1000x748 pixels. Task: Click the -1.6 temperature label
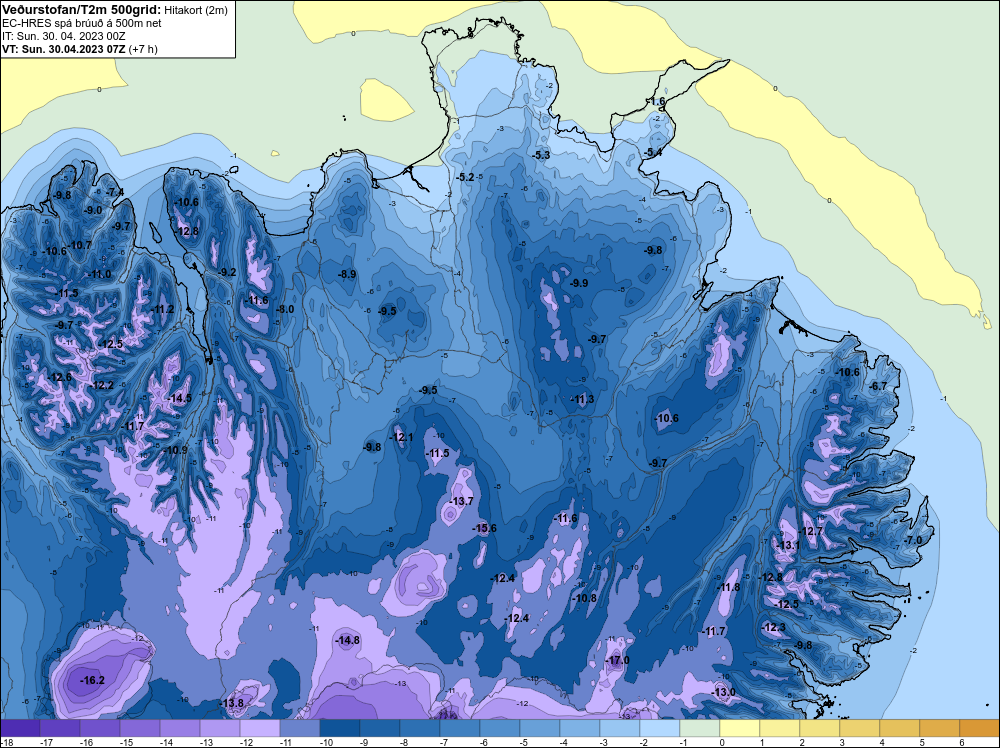pos(656,101)
